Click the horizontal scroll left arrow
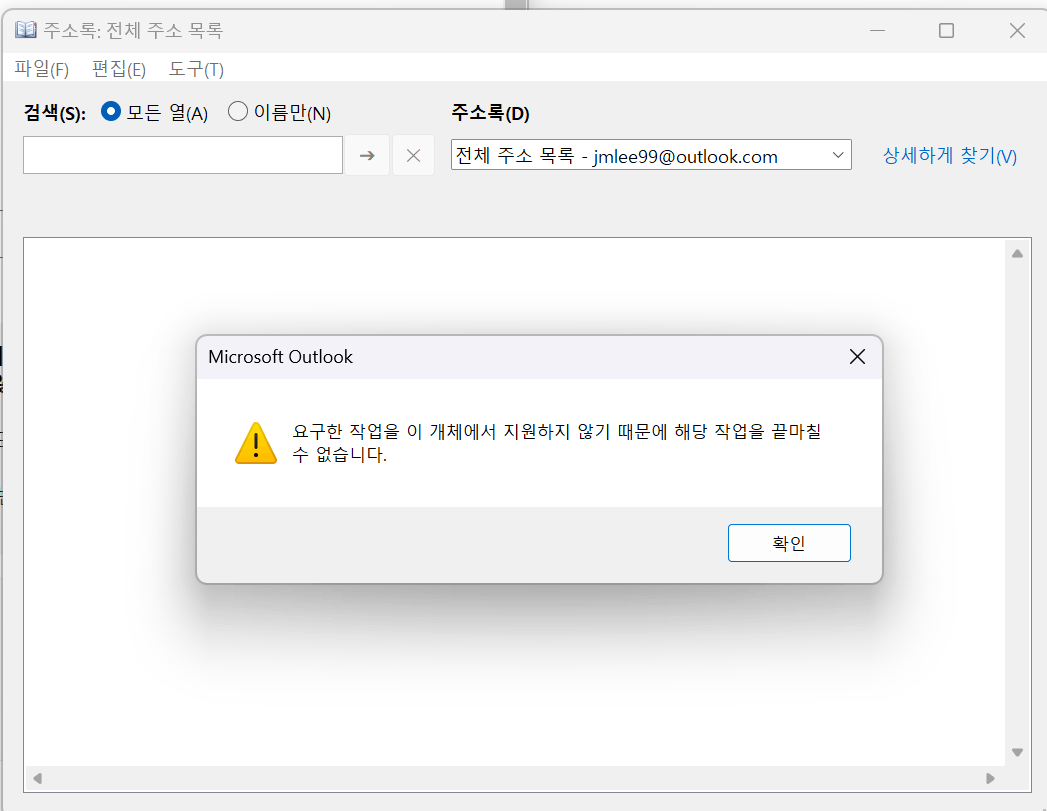 click(37, 778)
